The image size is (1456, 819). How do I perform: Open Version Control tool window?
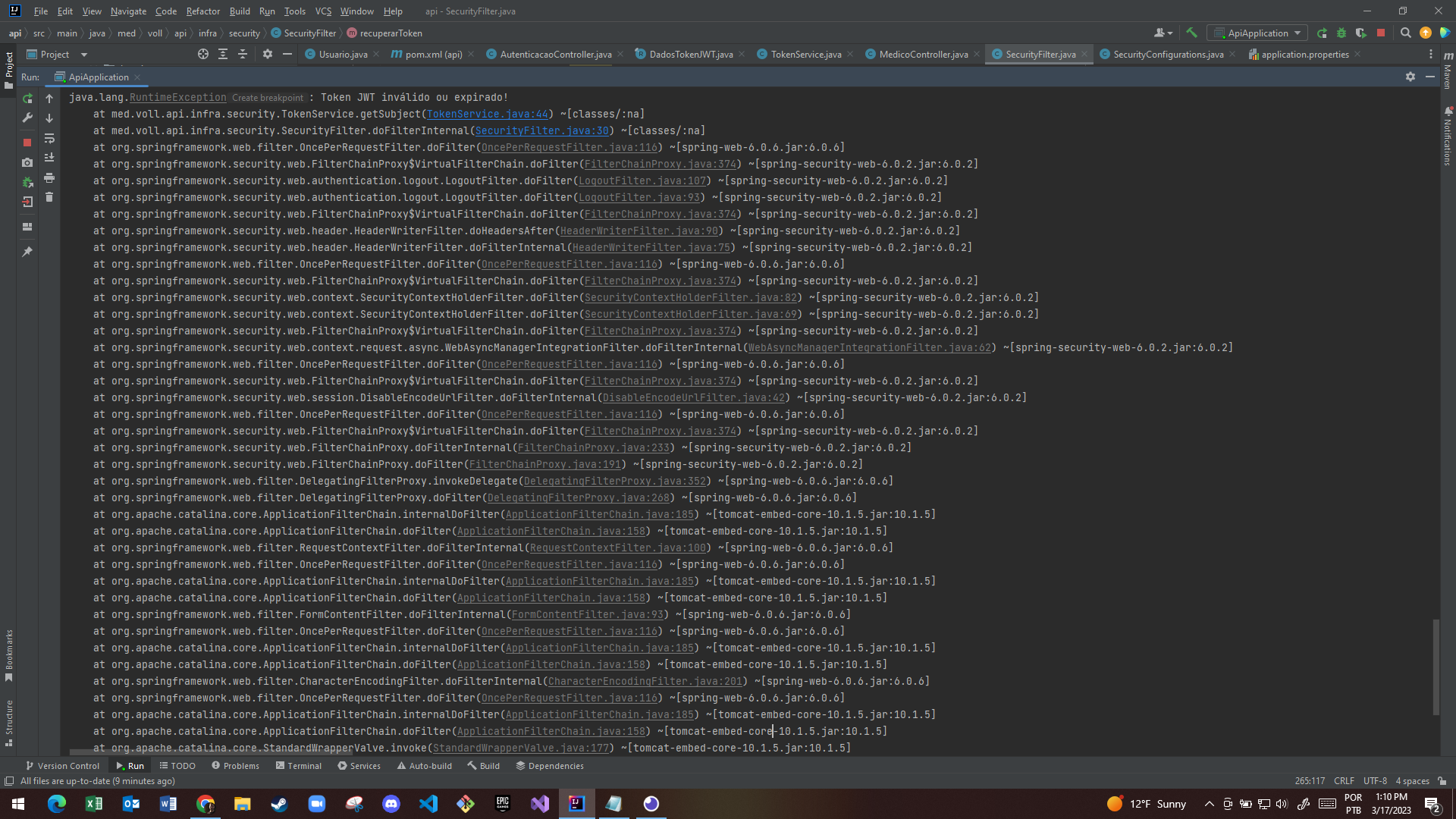[62, 766]
